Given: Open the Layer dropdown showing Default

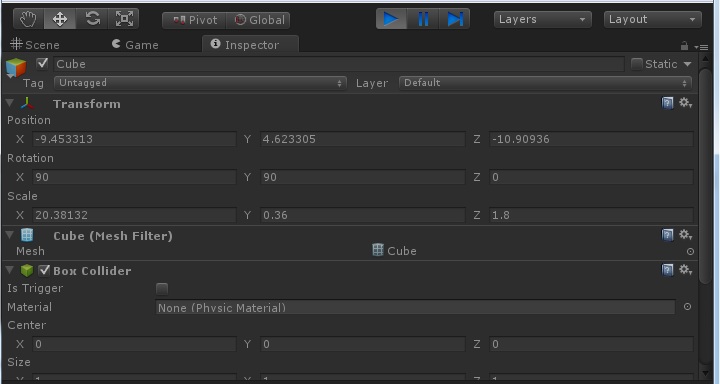Looking at the screenshot, I should (546, 83).
